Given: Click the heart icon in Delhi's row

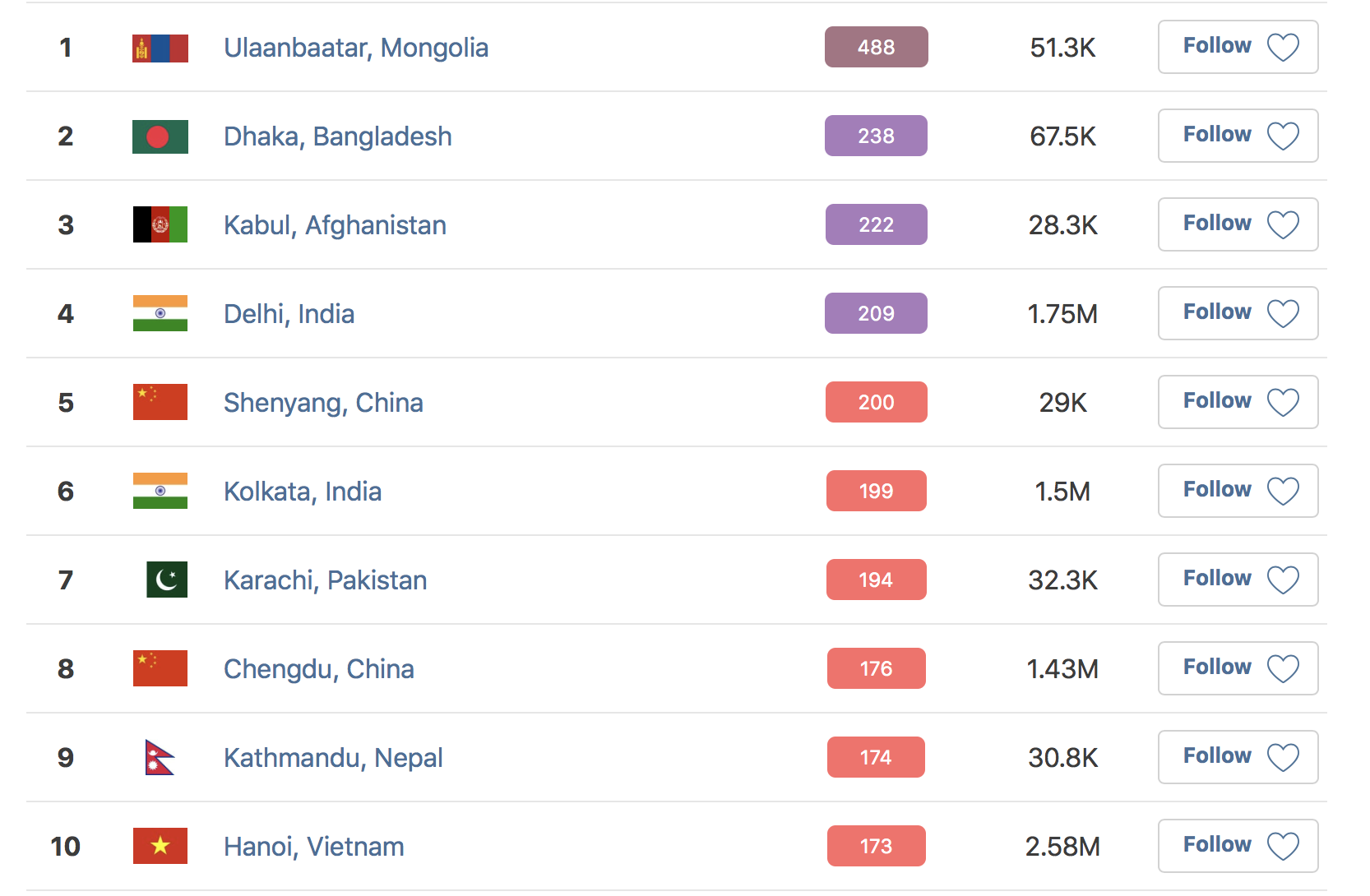Looking at the screenshot, I should (x=1283, y=313).
